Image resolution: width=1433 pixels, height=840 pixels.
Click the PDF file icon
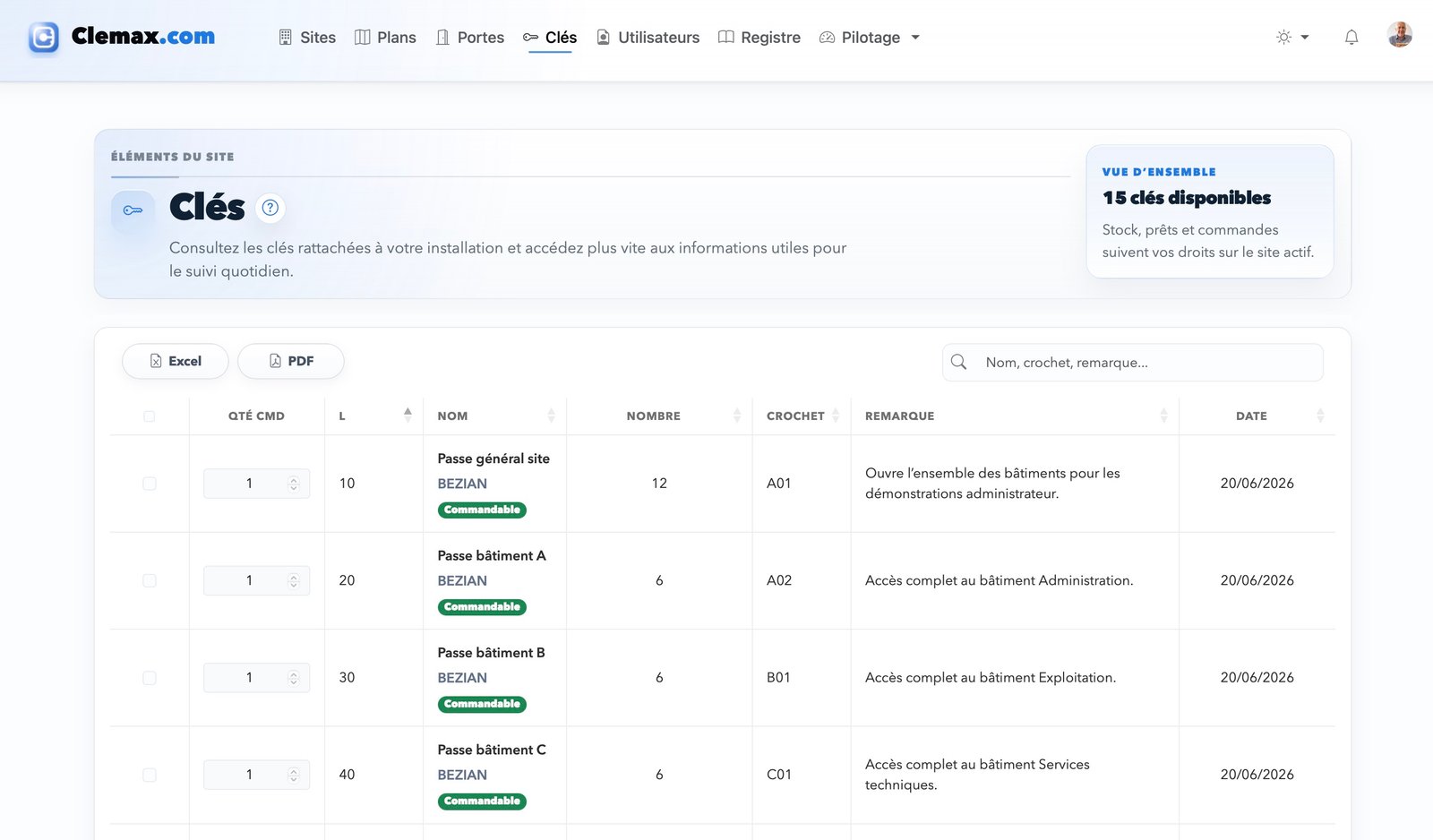(275, 361)
